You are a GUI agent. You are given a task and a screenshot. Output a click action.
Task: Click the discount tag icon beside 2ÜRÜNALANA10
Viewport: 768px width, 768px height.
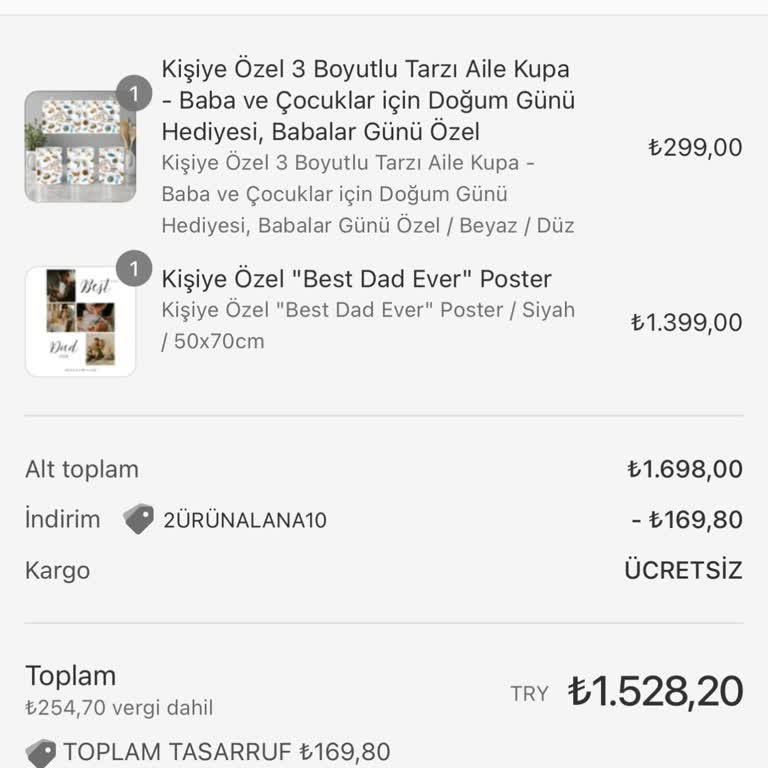point(138,519)
